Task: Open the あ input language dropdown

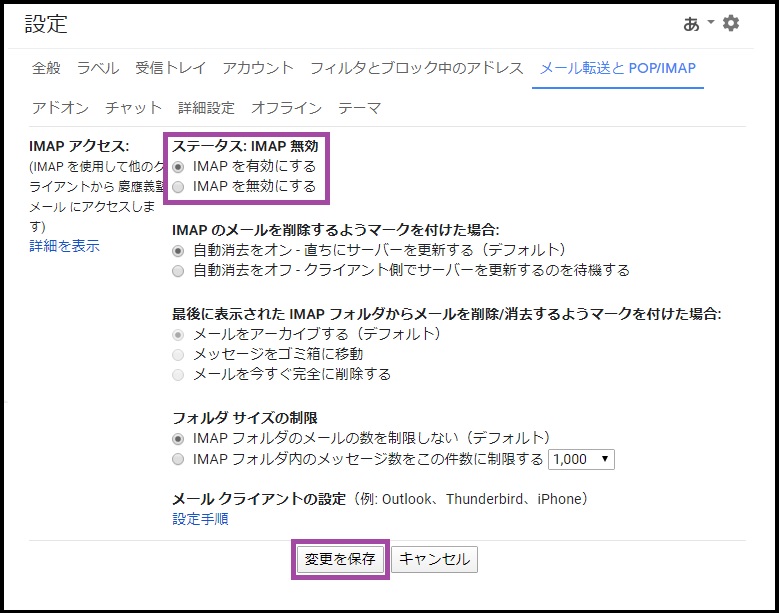Action: coord(696,24)
